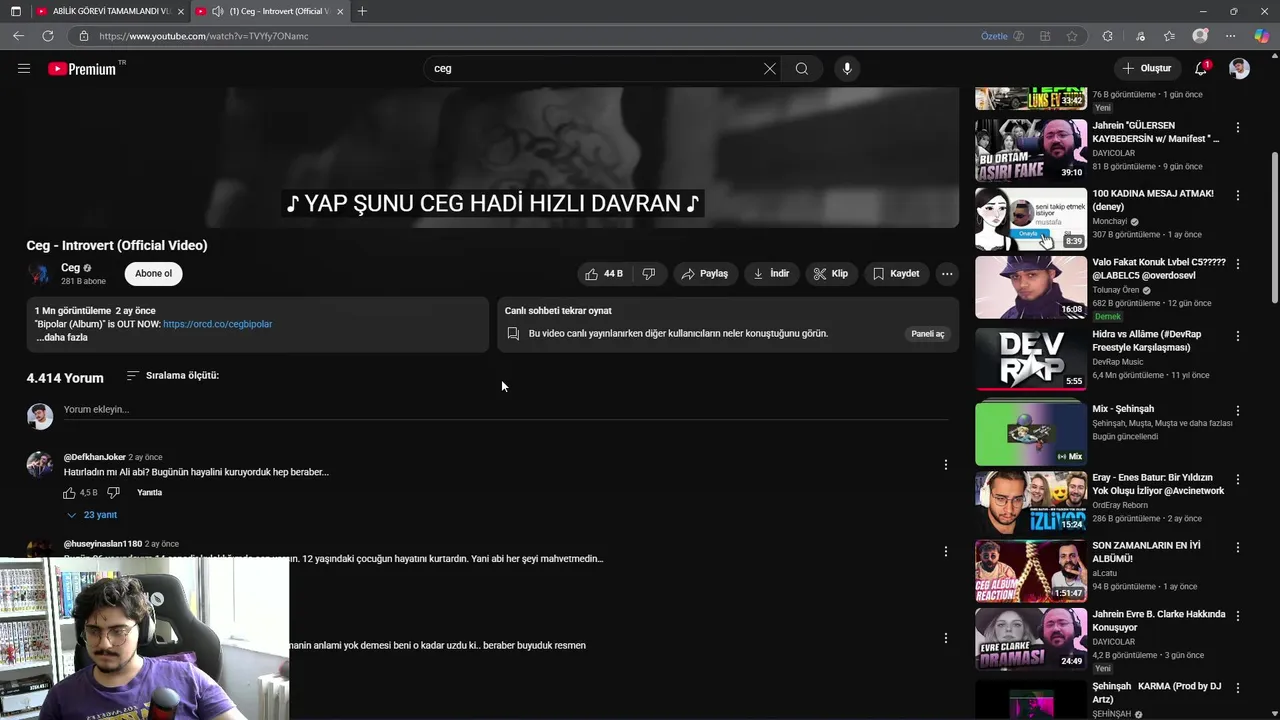Create a clip with Klip
Viewport: 1280px width, 720px height.
pos(830,273)
